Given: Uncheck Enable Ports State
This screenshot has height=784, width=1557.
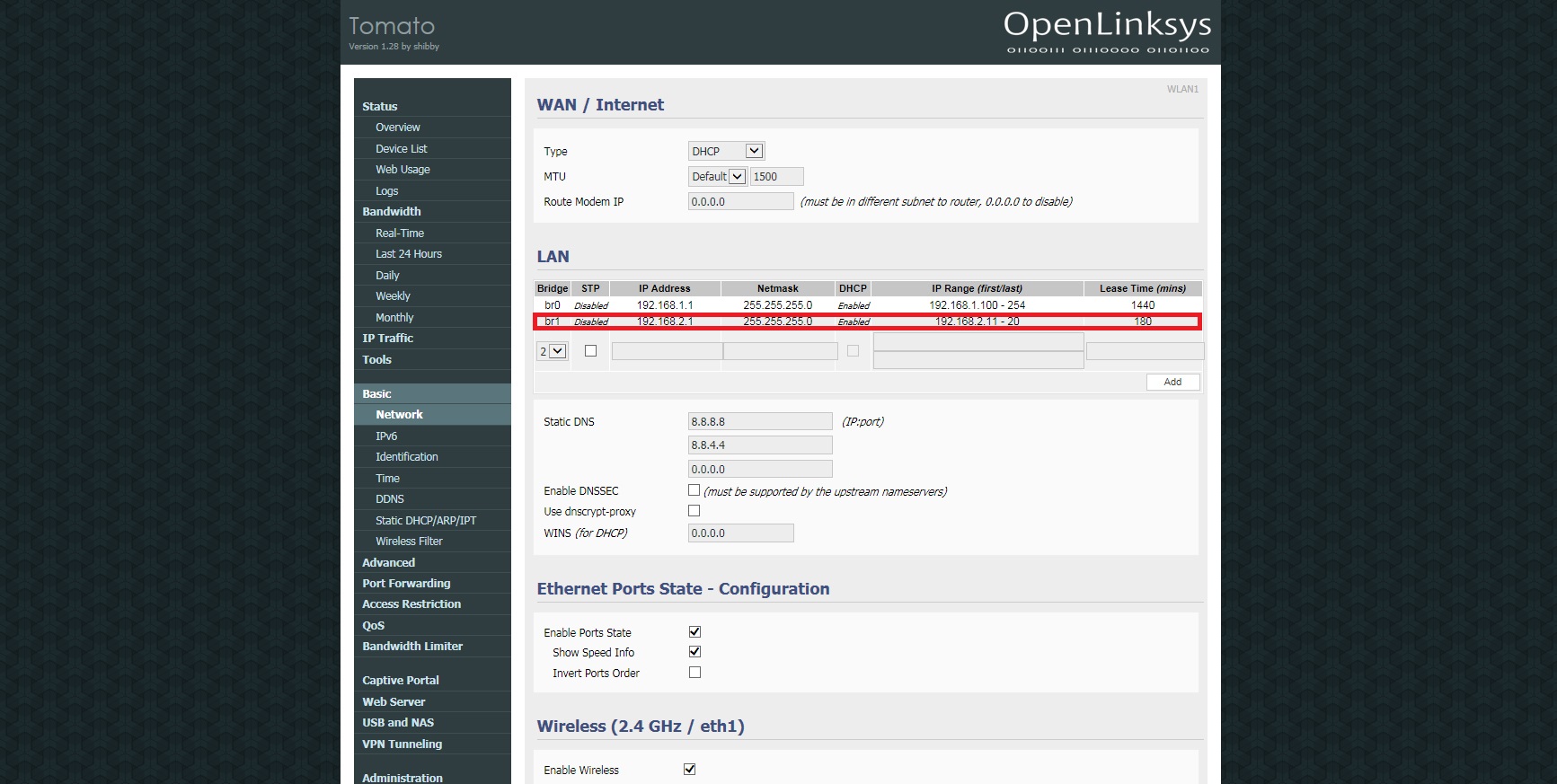Looking at the screenshot, I should (694, 632).
